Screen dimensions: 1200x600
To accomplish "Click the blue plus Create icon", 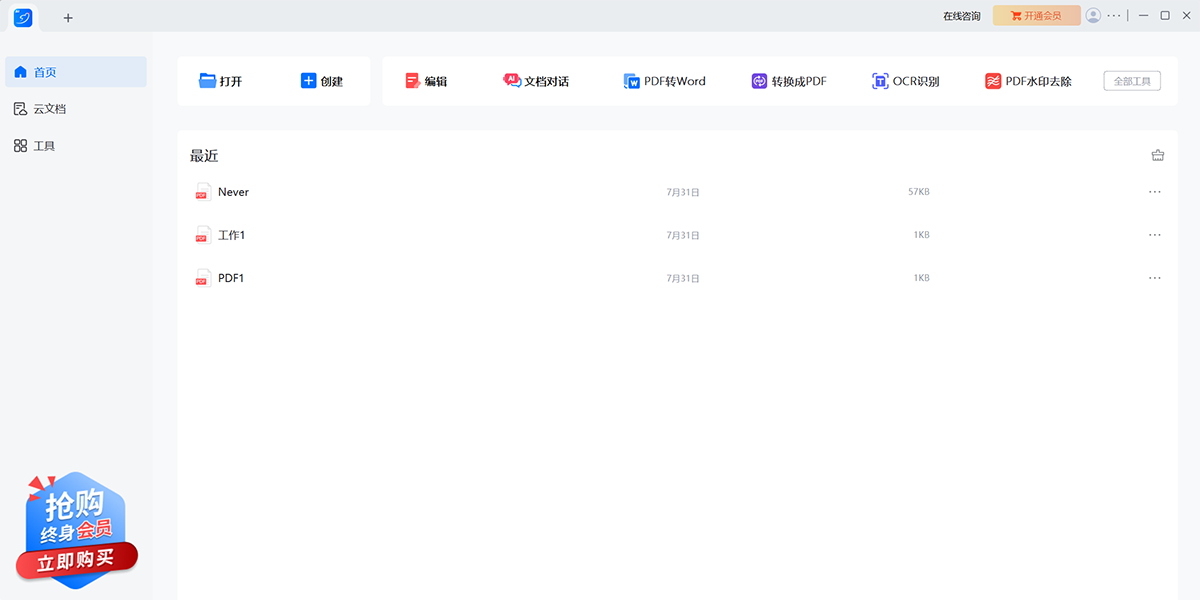I will click(x=308, y=81).
